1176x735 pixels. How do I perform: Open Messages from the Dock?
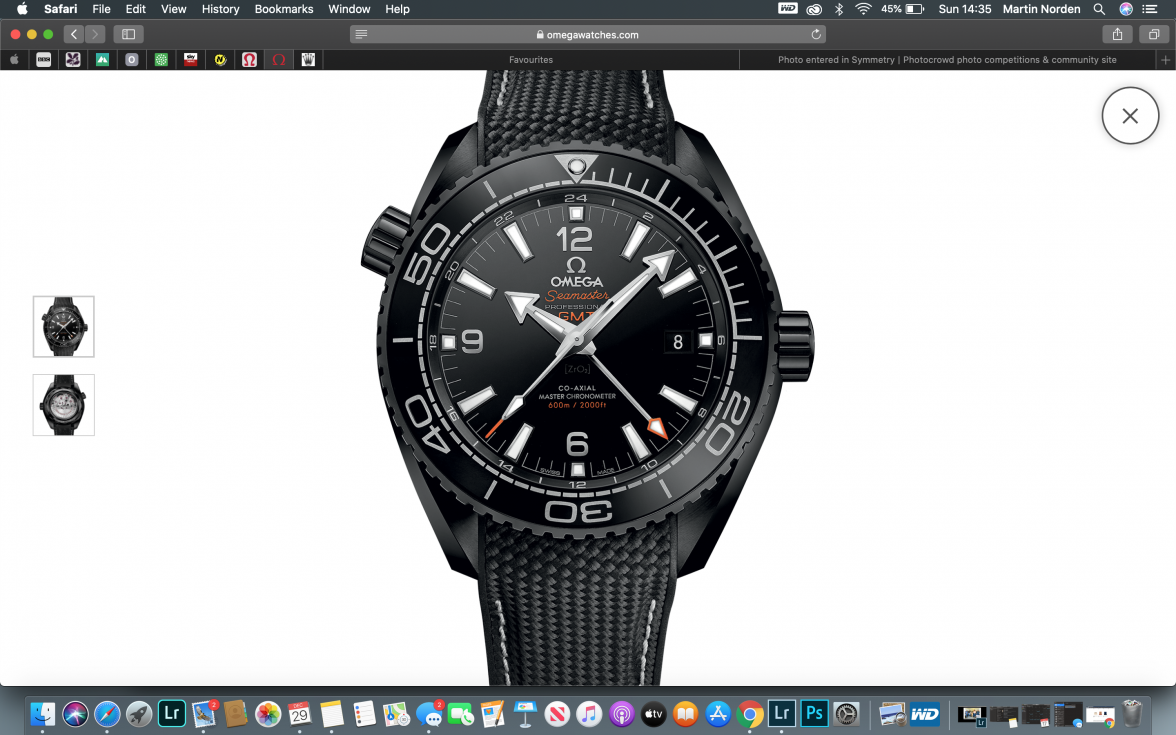pos(428,713)
